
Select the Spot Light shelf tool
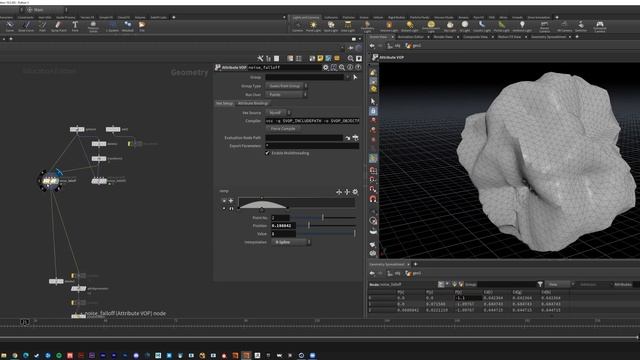click(331, 27)
